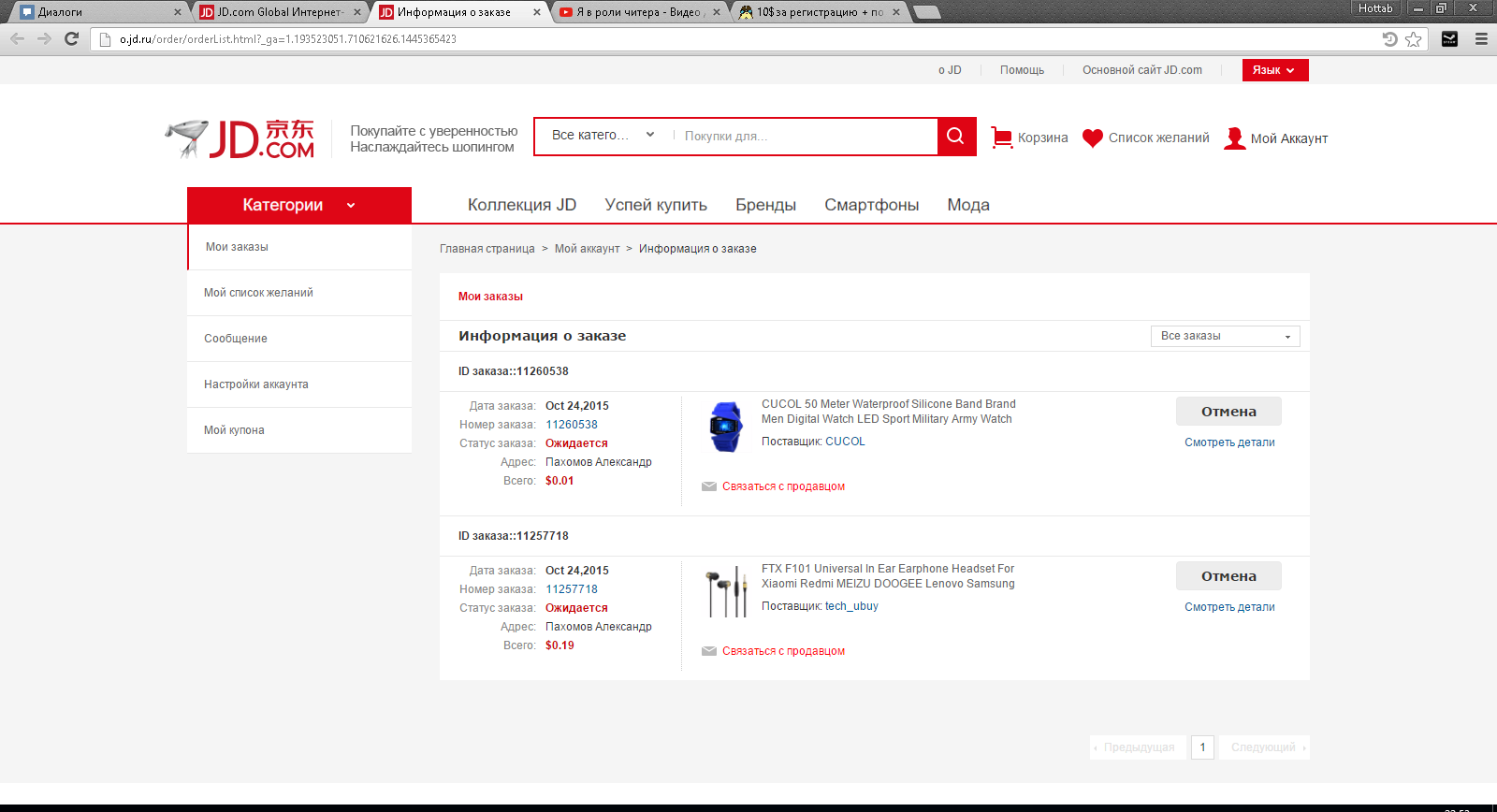Click Главная страница breadcrumb
This screenshot has width=1497, height=812.
coord(487,249)
